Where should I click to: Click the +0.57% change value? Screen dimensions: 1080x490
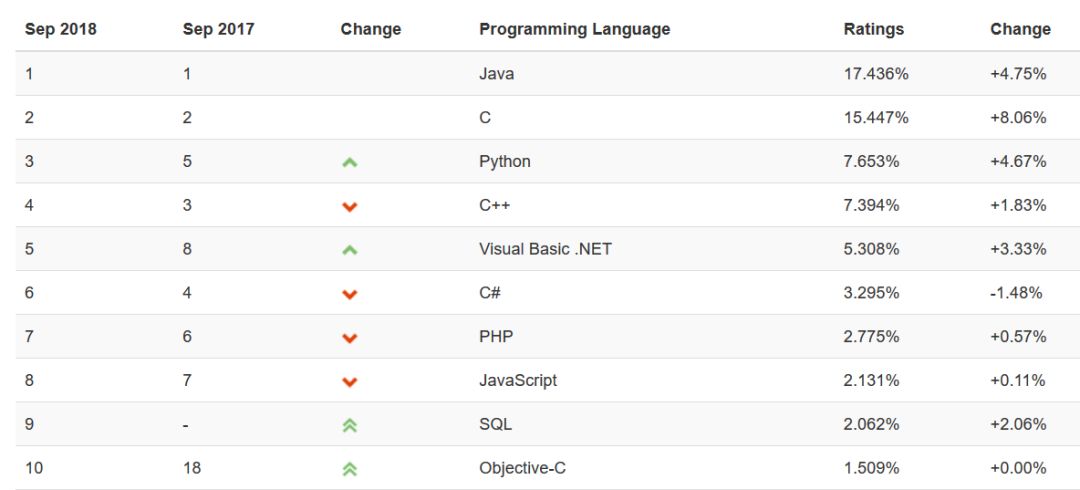tap(1018, 336)
